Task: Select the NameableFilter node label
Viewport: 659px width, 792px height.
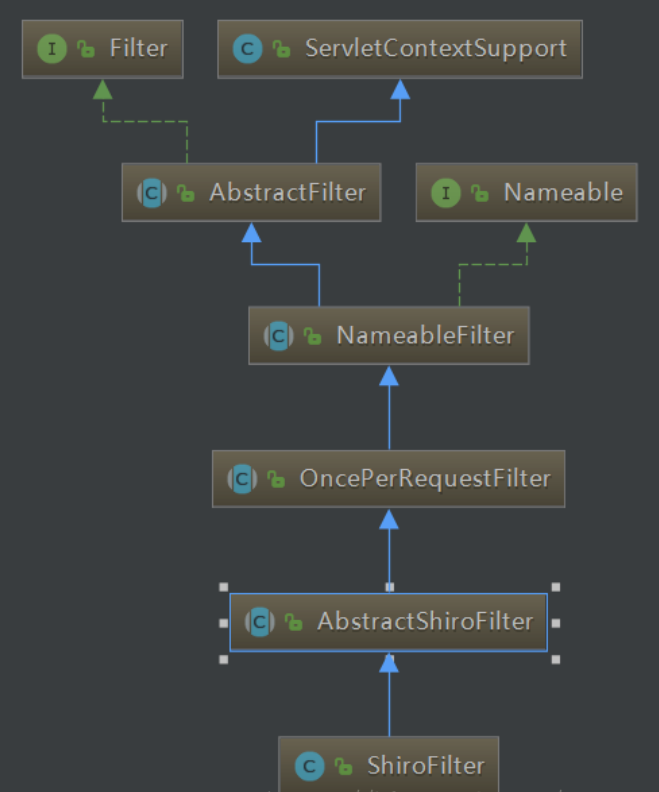Action: [425, 336]
